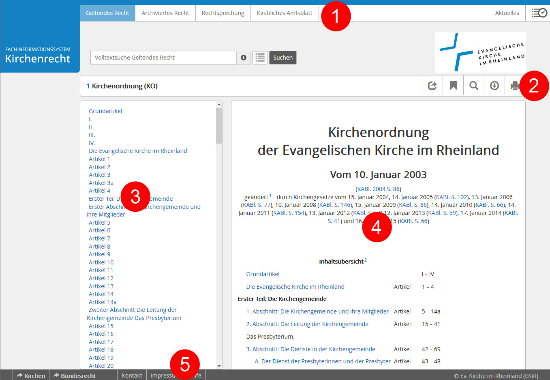Open the Rechtsprechung tab
Screen dimensions: 550x380
(223, 13)
